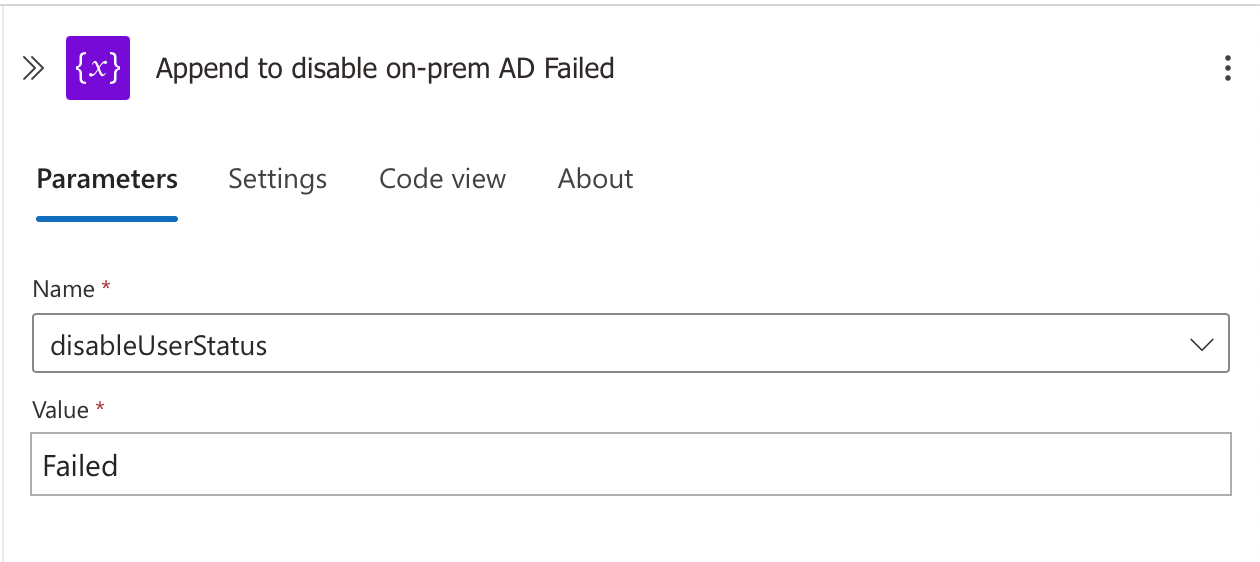Switch to the Parameters tab
1260x562 pixels.
[x=107, y=179]
